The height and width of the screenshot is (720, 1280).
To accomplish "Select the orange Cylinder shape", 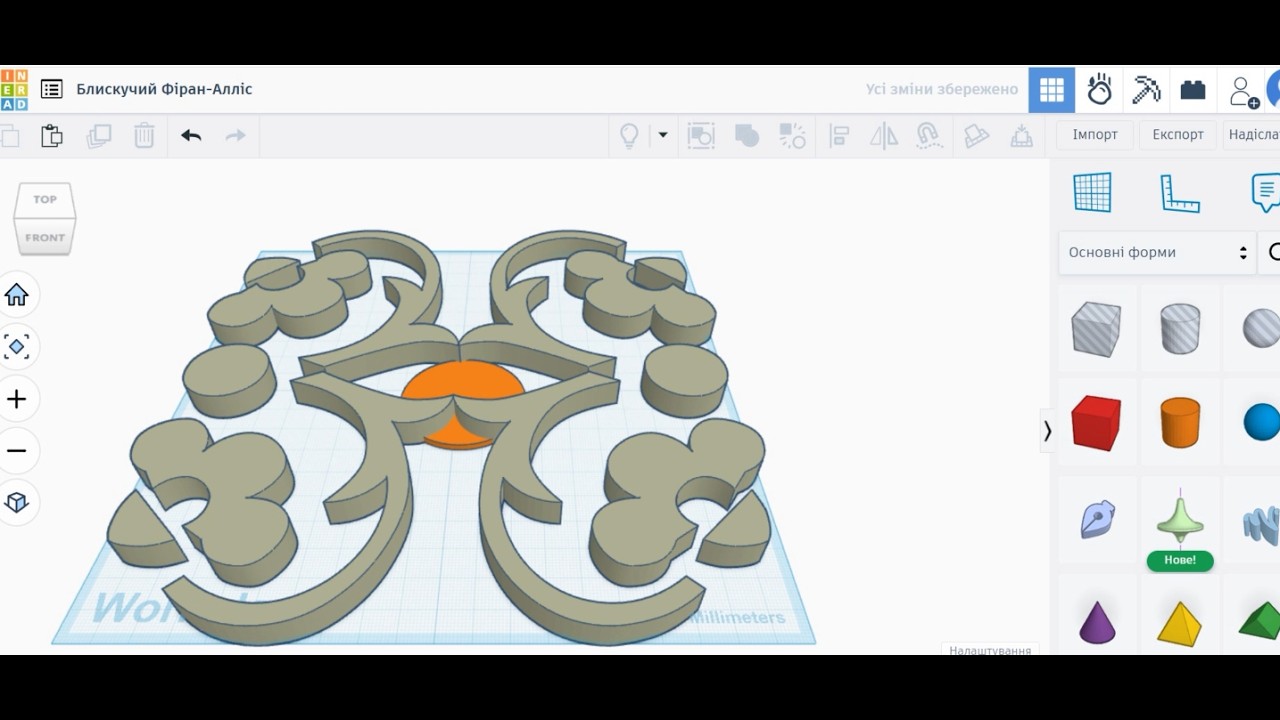I will [x=1180, y=422].
